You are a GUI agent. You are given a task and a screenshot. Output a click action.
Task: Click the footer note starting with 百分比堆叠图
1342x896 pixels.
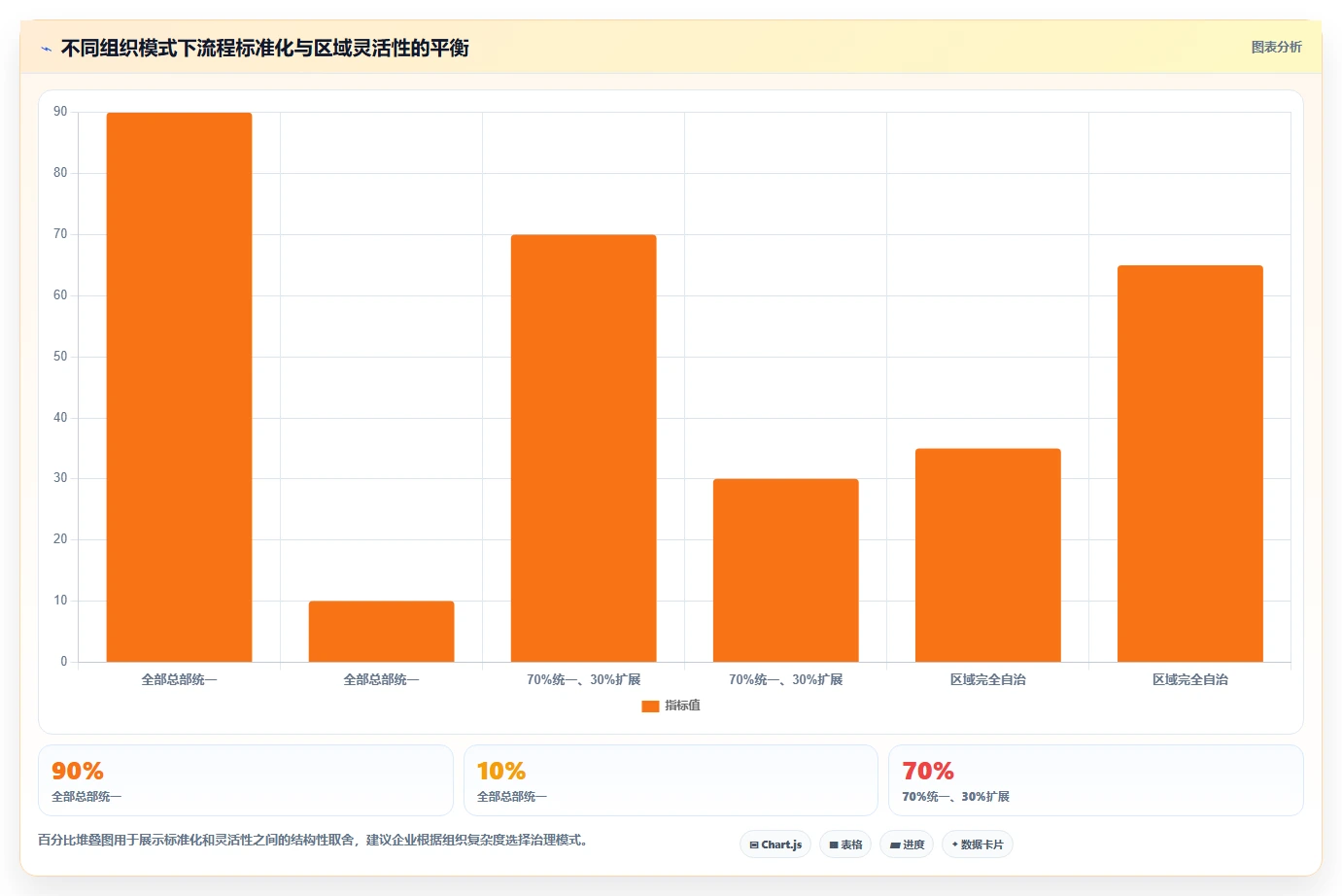pyautogui.click(x=315, y=840)
